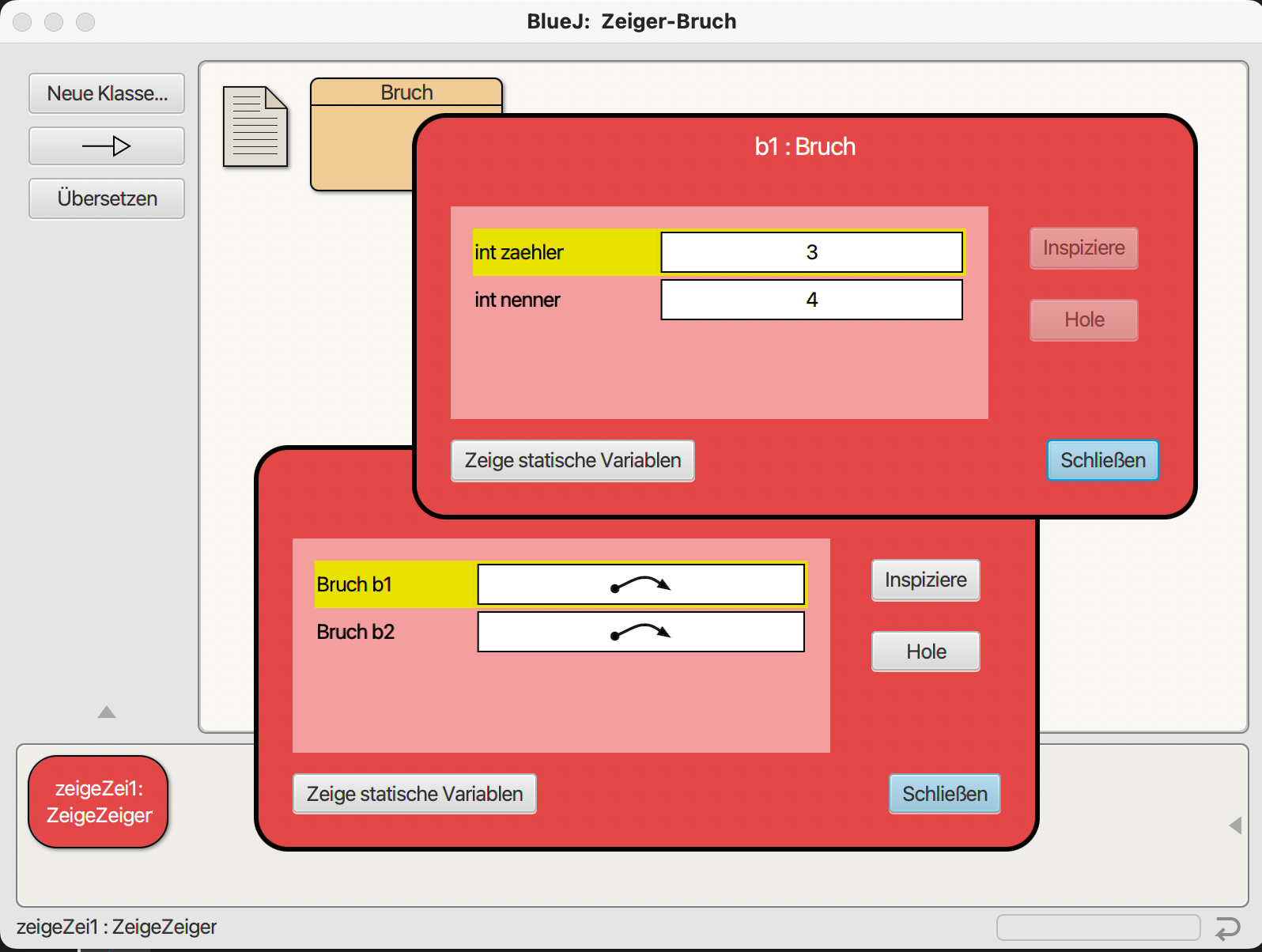The width and height of the screenshot is (1262, 952).
Task: Collapse sidebar with the upward triangle
Action: point(107,712)
